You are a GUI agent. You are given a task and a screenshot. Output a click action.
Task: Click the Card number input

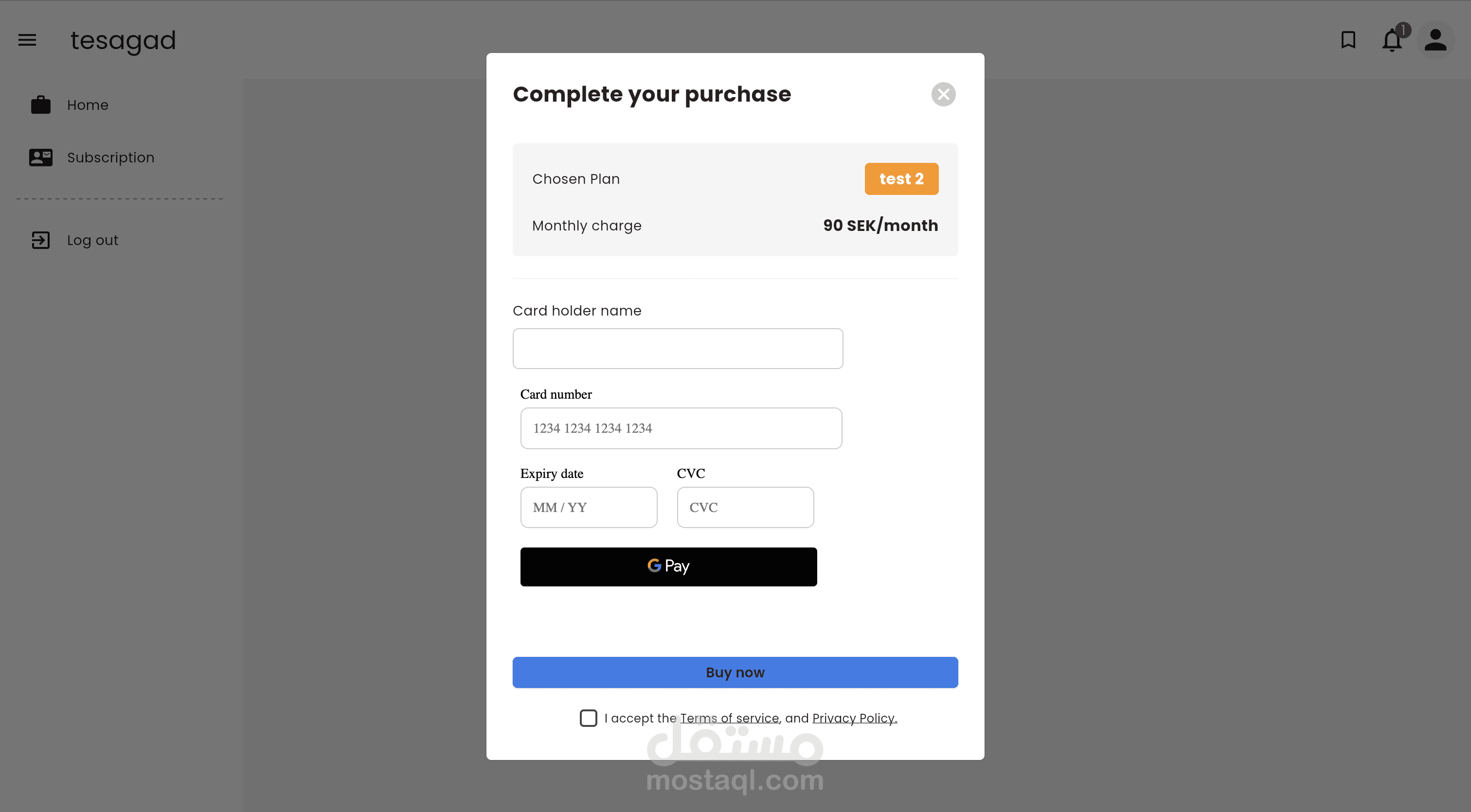(x=681, y=428)
